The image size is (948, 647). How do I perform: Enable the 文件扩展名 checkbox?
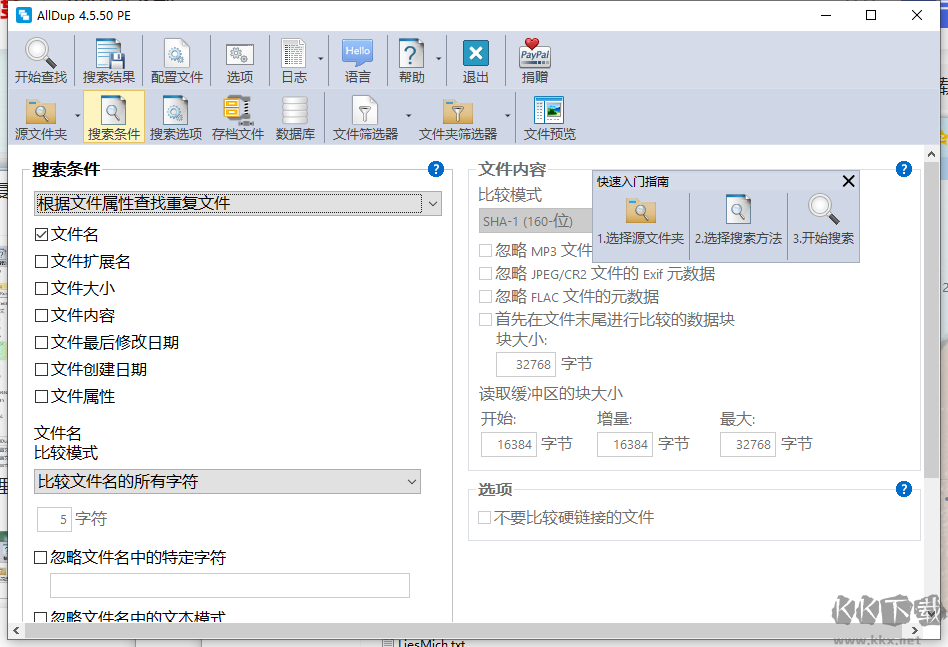coord(41,262)
